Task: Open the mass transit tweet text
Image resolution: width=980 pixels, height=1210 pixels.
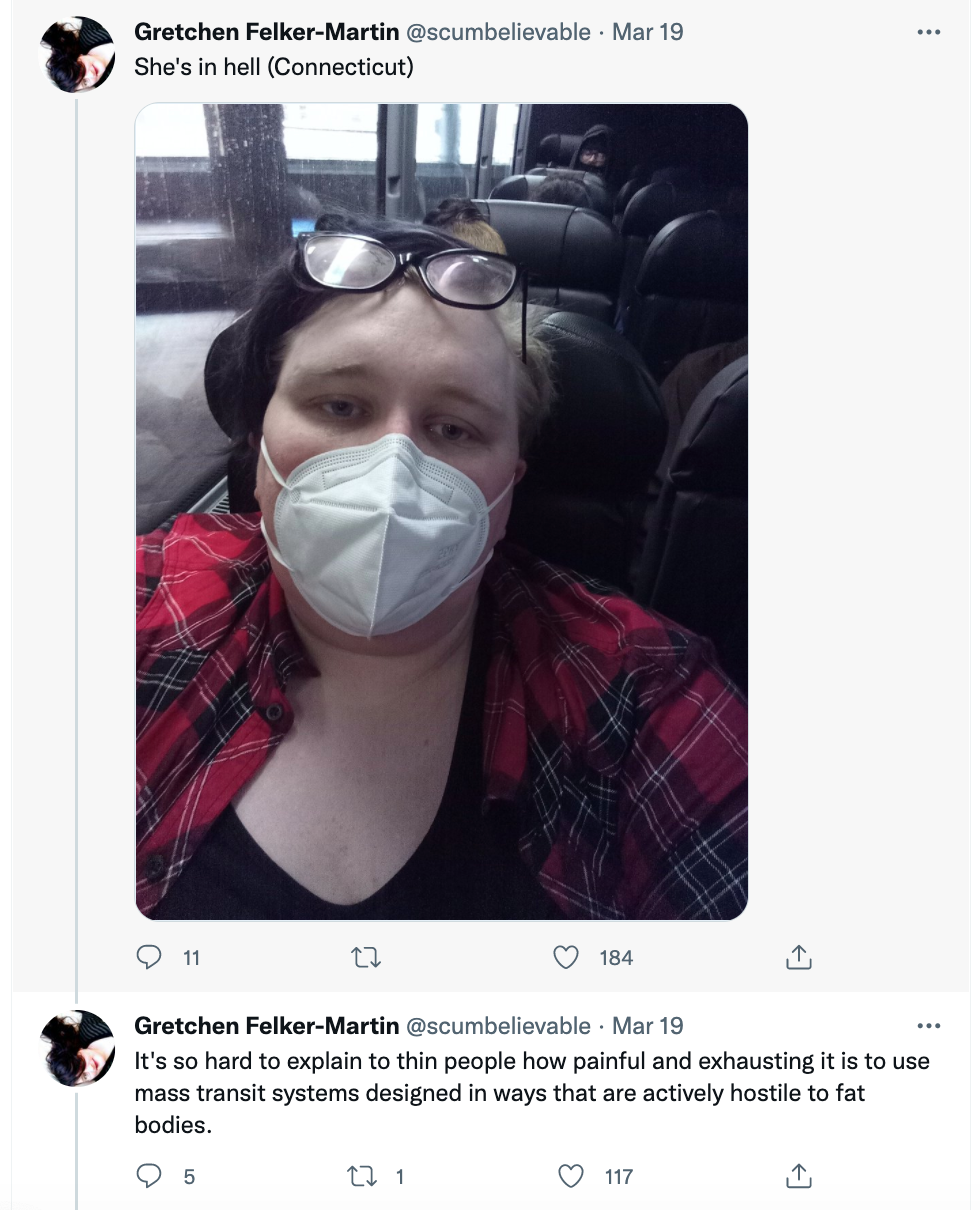Action: click(532, 1093)
